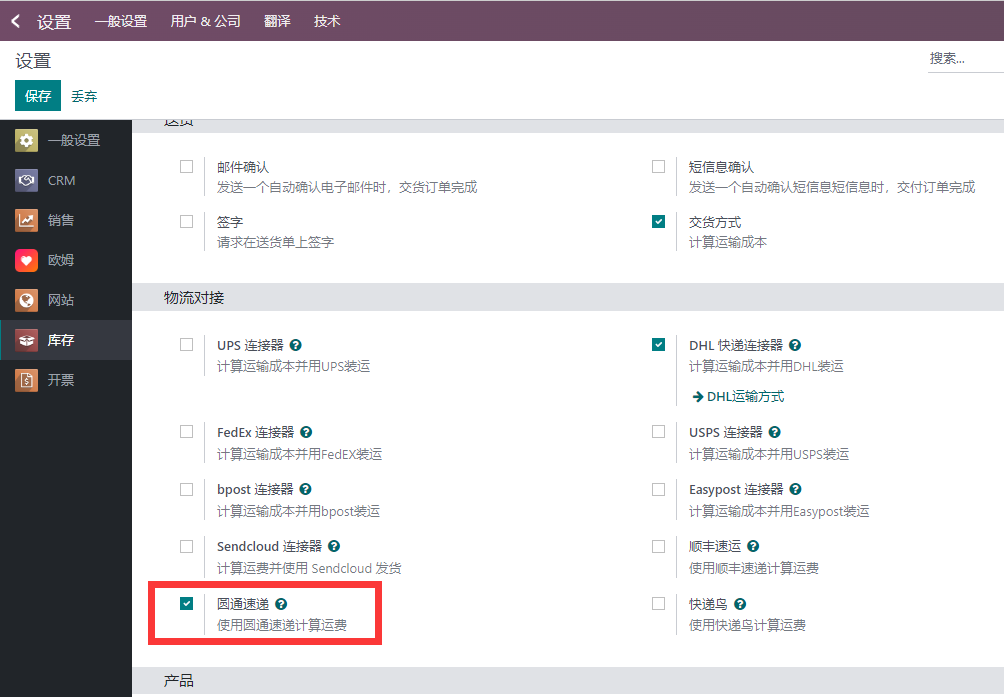Click help icon next to bpost 连接器
The height and width of the screenshot is (697, 1004).
305,490
